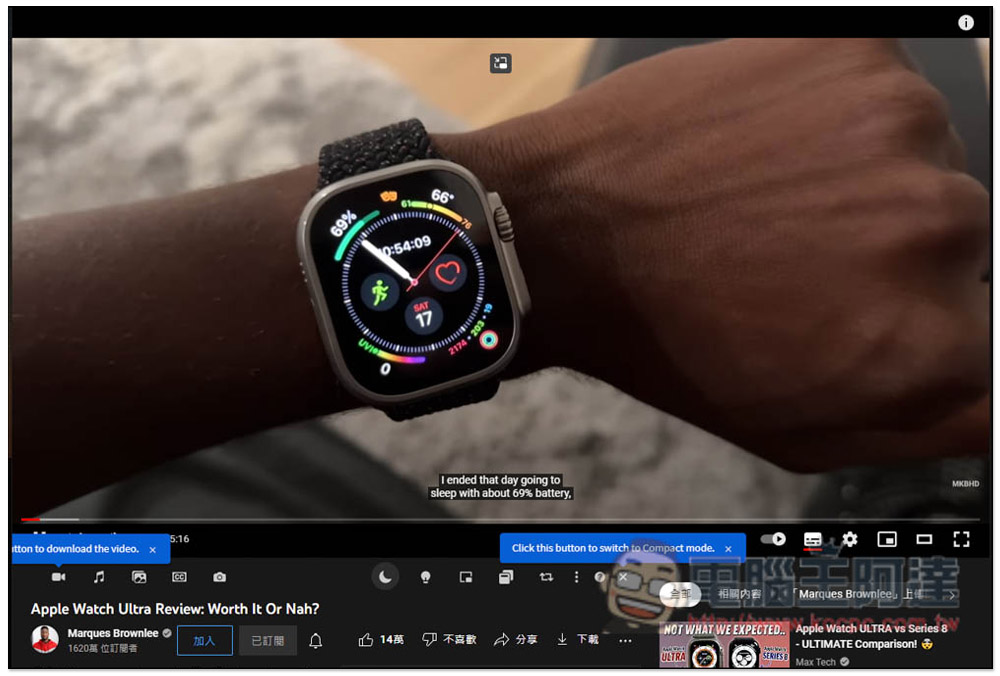Select the 相關內容 filter chip
Viewport: 1000px width, 676px height.
739,594
